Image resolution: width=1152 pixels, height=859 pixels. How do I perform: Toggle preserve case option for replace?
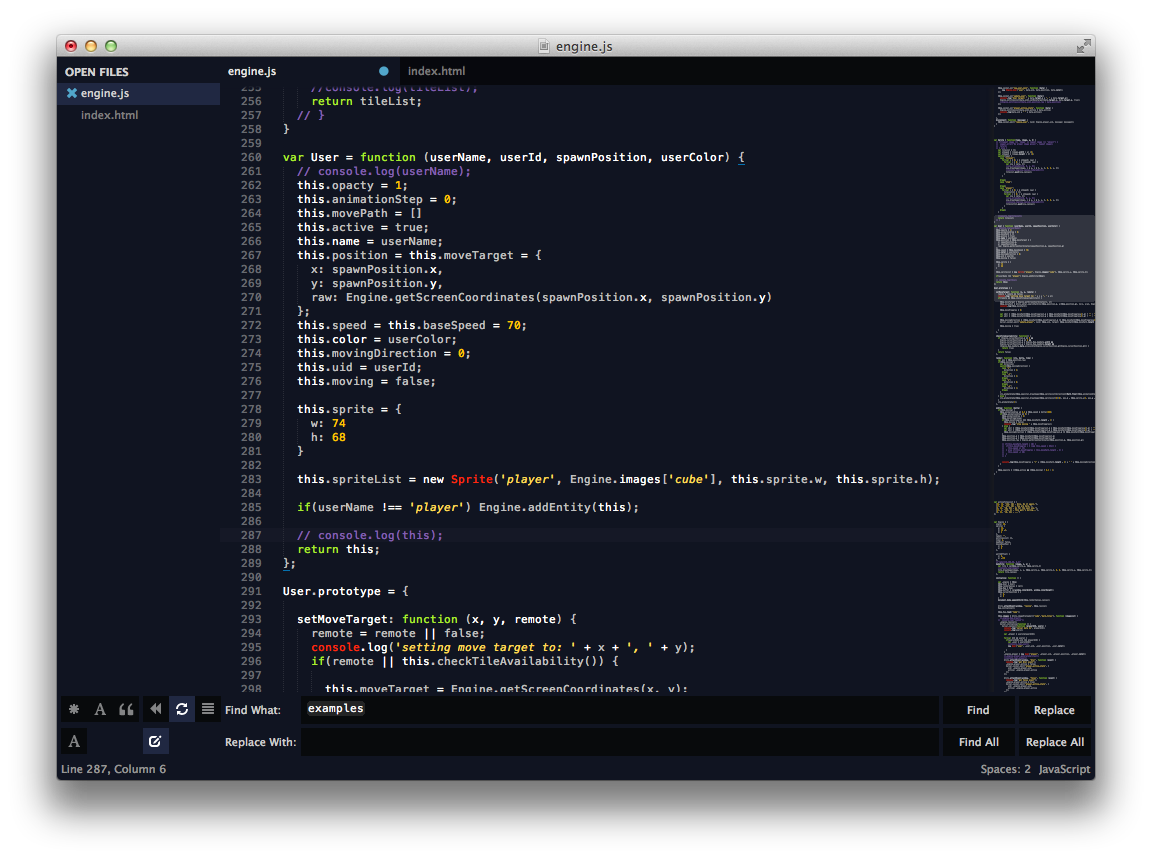(x=74, y=742)
